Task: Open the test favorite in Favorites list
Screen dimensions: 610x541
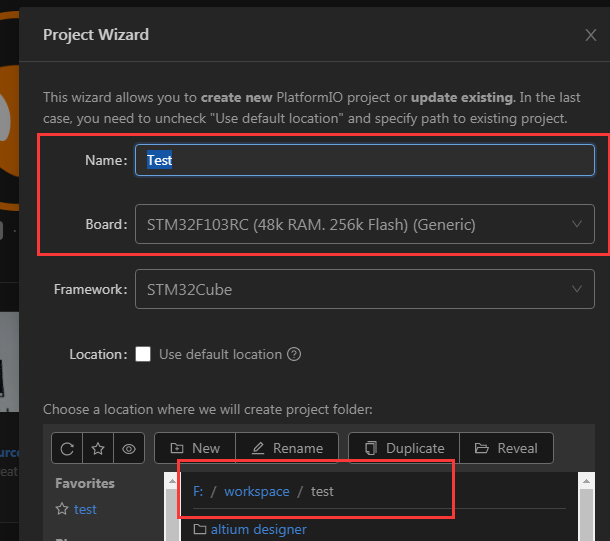Action: pos(85,509)
